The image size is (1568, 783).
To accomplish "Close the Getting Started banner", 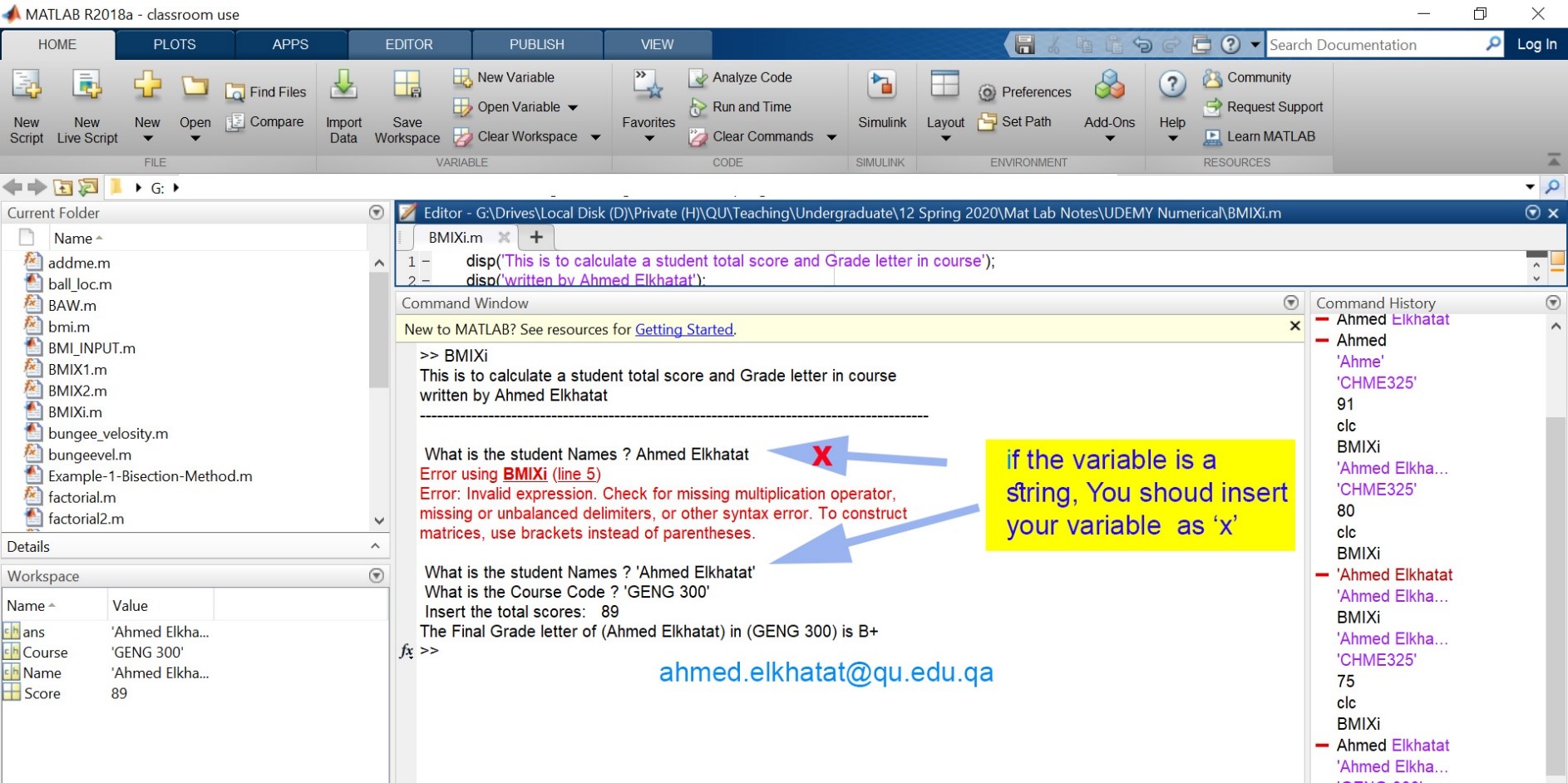I will pos(1294,326).
